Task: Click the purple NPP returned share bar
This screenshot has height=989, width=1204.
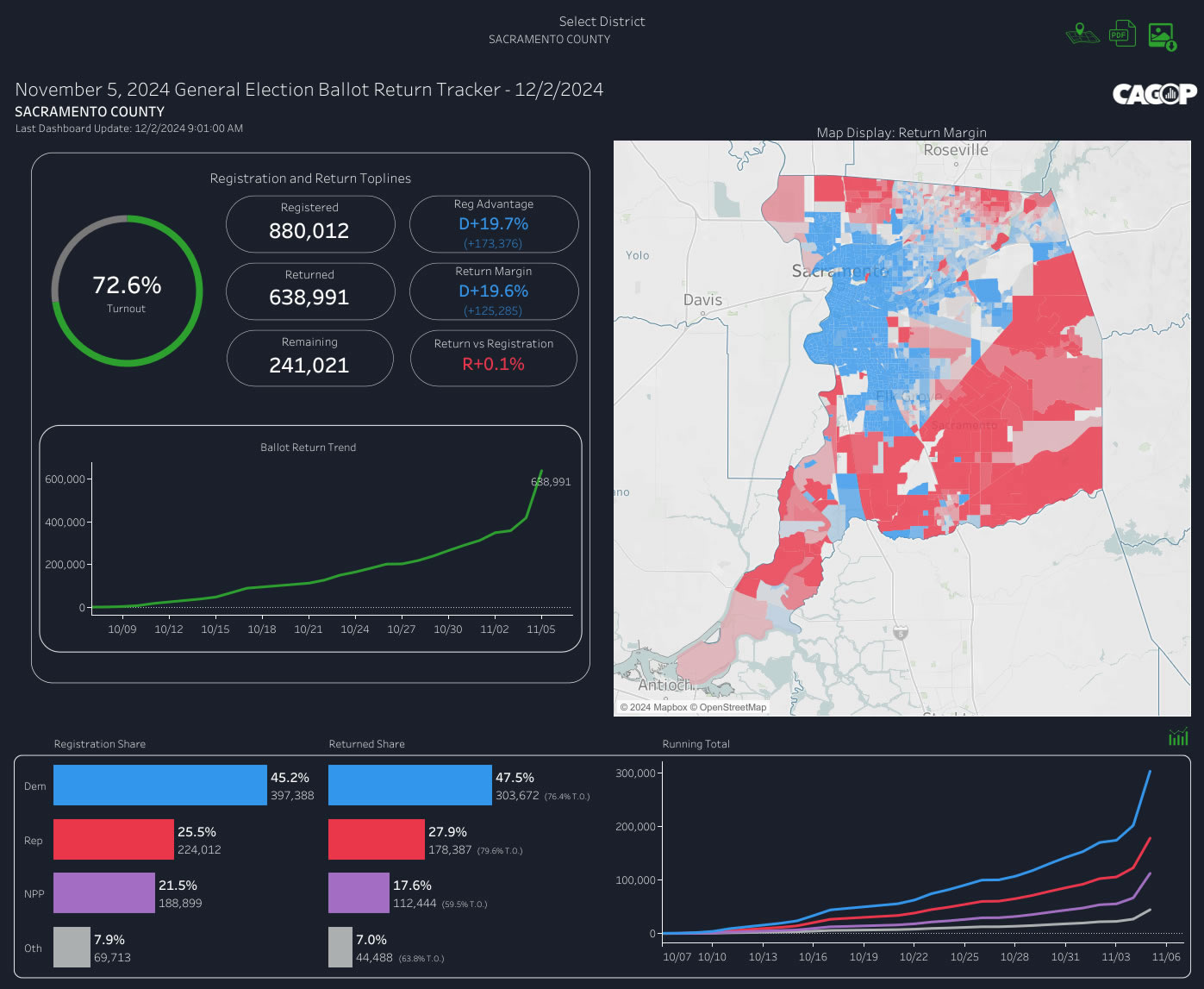Action: click(x=358, y=892)
